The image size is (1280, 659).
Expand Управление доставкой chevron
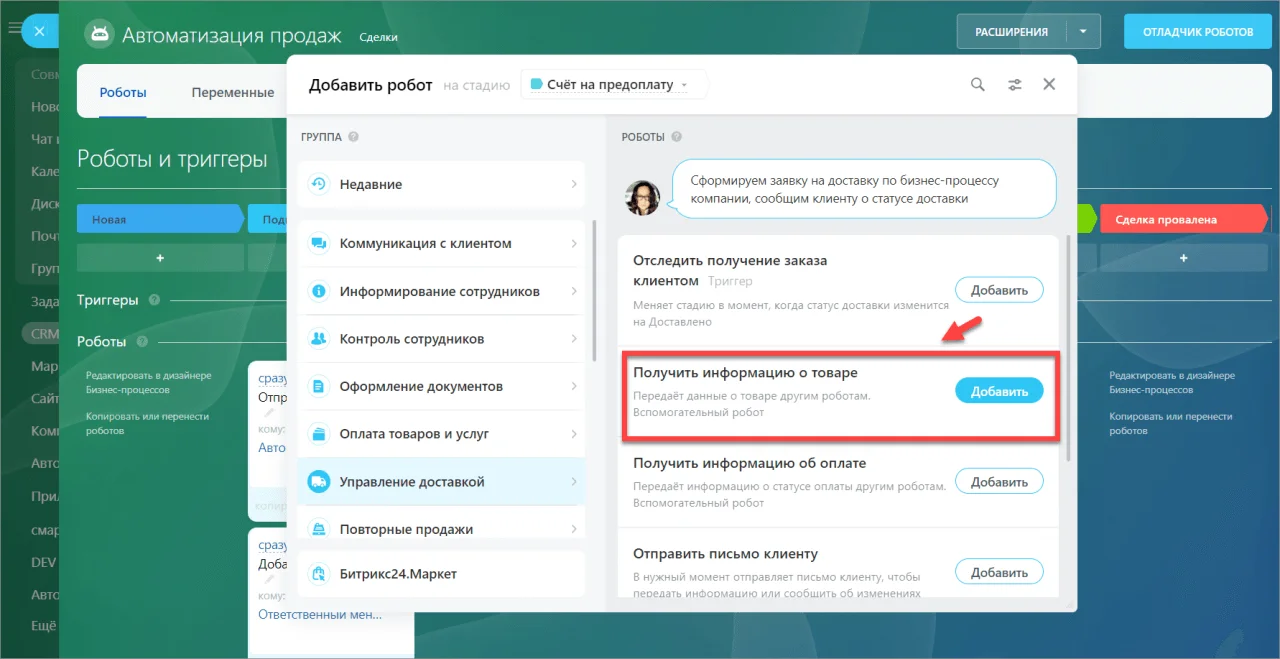point(574,482)
